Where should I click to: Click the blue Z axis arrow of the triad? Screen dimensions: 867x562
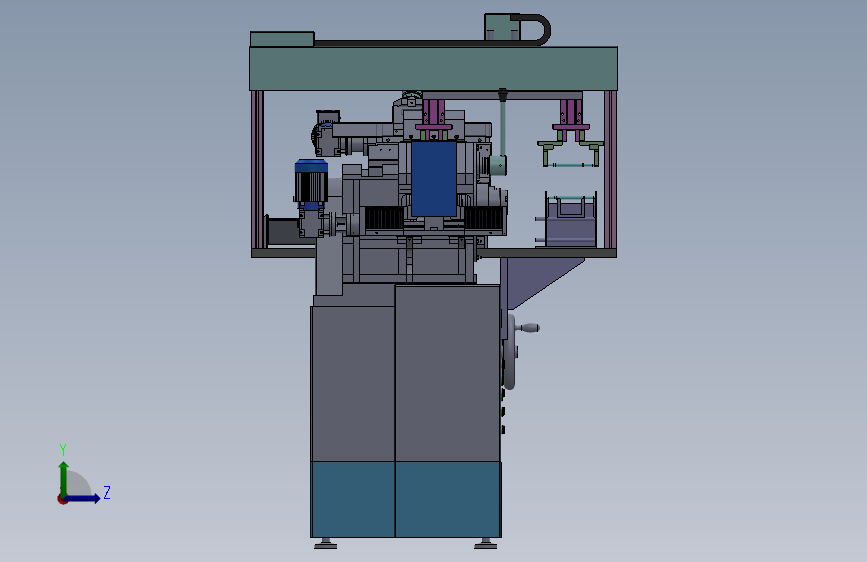[x=83, y=498]
